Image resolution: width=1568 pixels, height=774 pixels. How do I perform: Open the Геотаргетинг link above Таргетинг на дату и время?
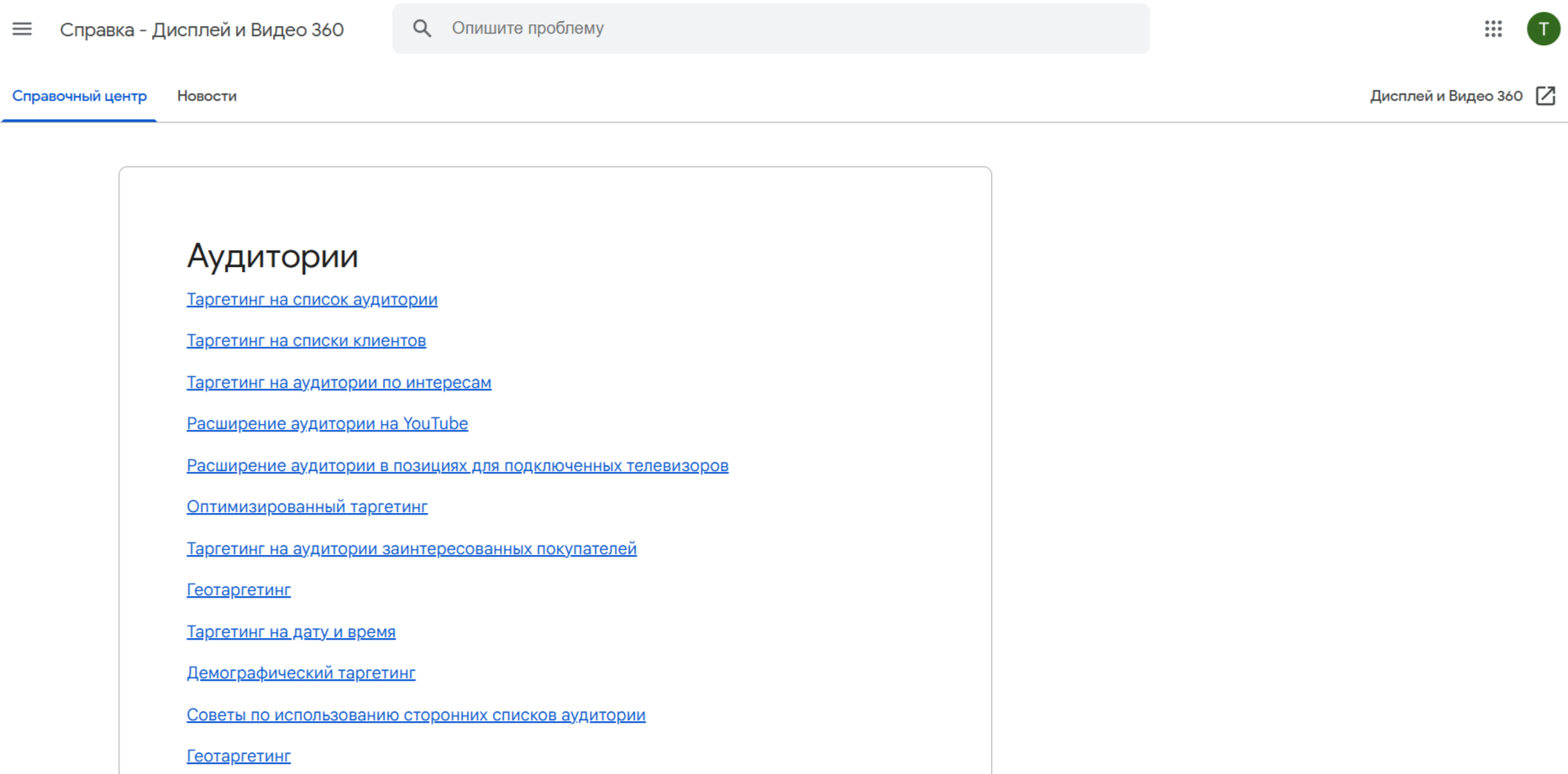[x=239, y=590]
